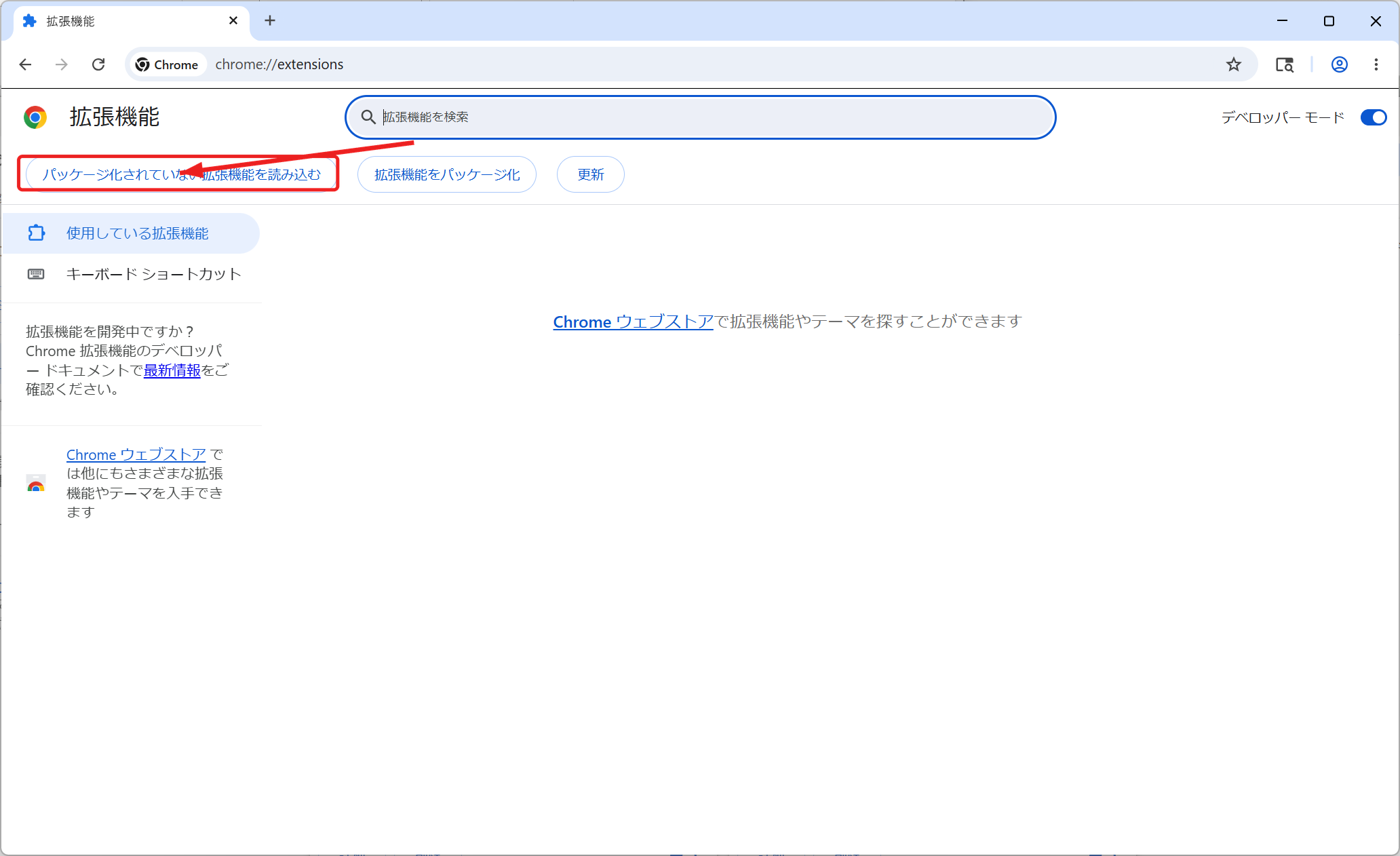Open the sidebar Chrome ウェブストア link
The height and width of the screenshot is (856, 1400).
pos(136,454)
